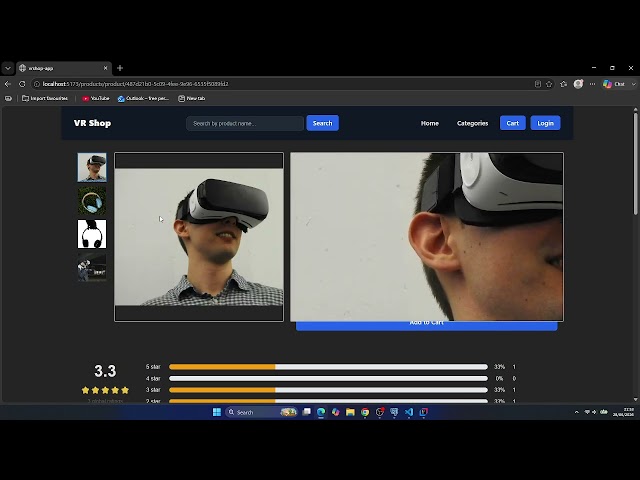Open the Cart button
This screenshot has width=640, height=480.
513,123
